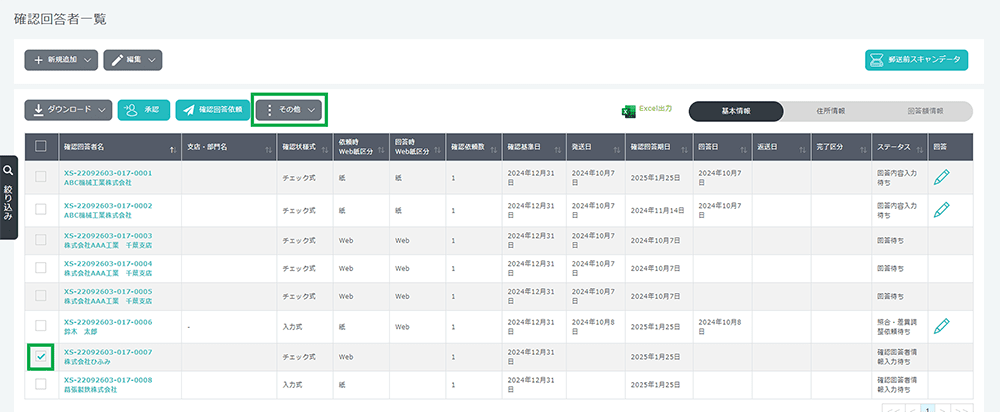Open the その他 dropdown menu
Viewport: 1000px width, 412px height.
(289, 110)
